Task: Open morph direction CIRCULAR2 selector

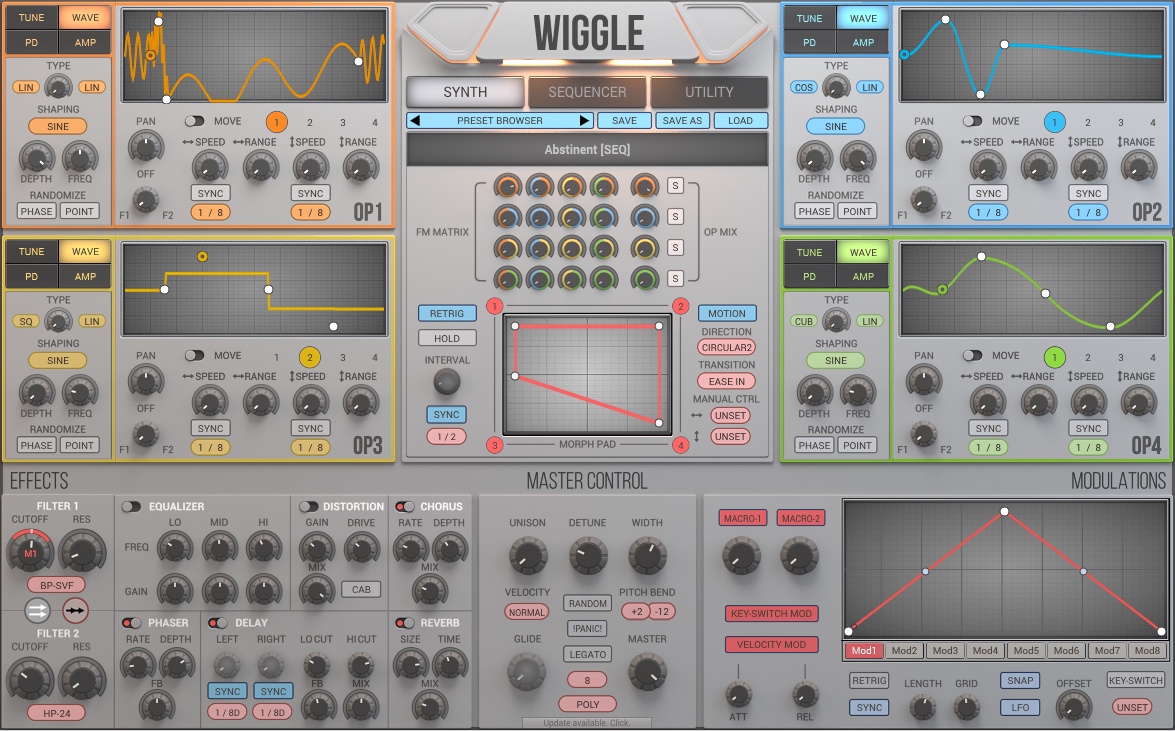Action: 726,348
